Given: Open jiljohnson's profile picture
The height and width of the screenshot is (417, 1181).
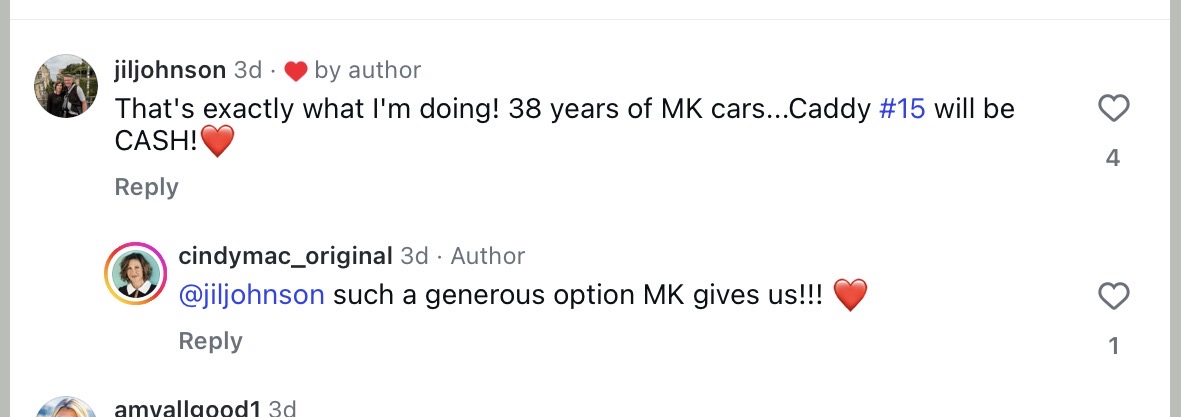Looking at the screenshot, I should click(x=67, y=86).
